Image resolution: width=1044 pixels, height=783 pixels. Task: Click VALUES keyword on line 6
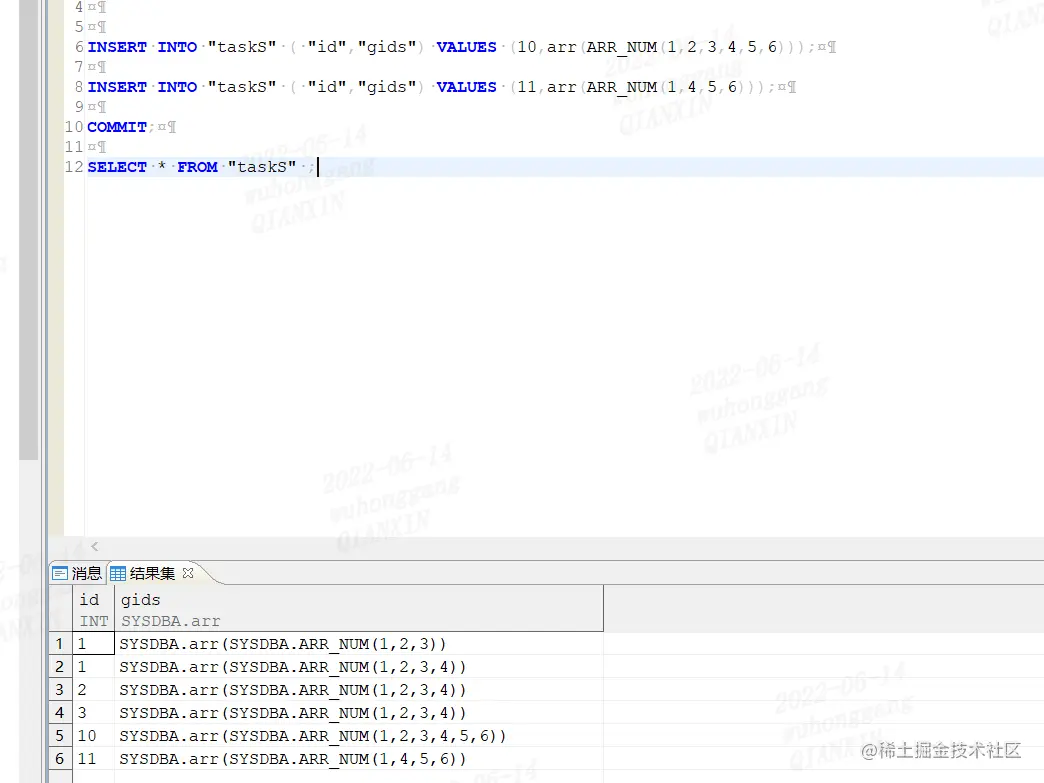[x=467, y=47]
